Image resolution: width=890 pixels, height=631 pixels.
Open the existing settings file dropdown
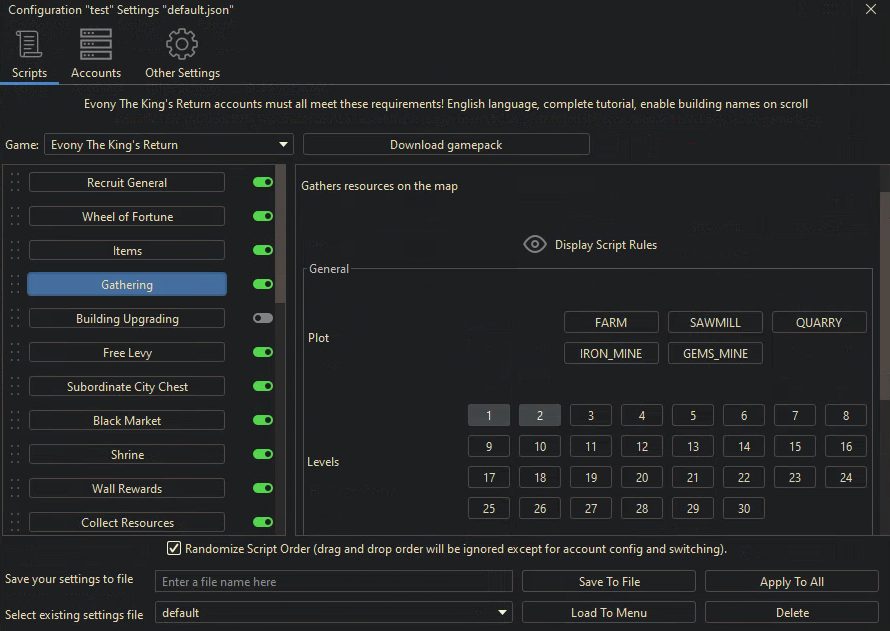tap(502, 613)
